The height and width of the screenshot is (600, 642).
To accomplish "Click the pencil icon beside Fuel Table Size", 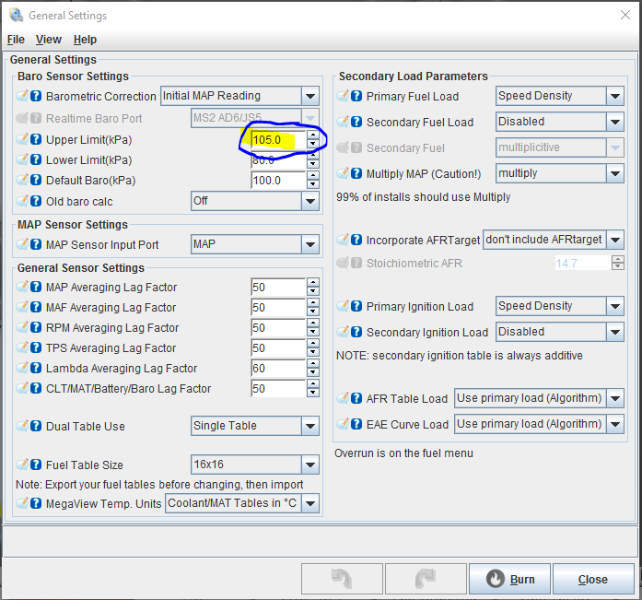I will tap(22, 464).
